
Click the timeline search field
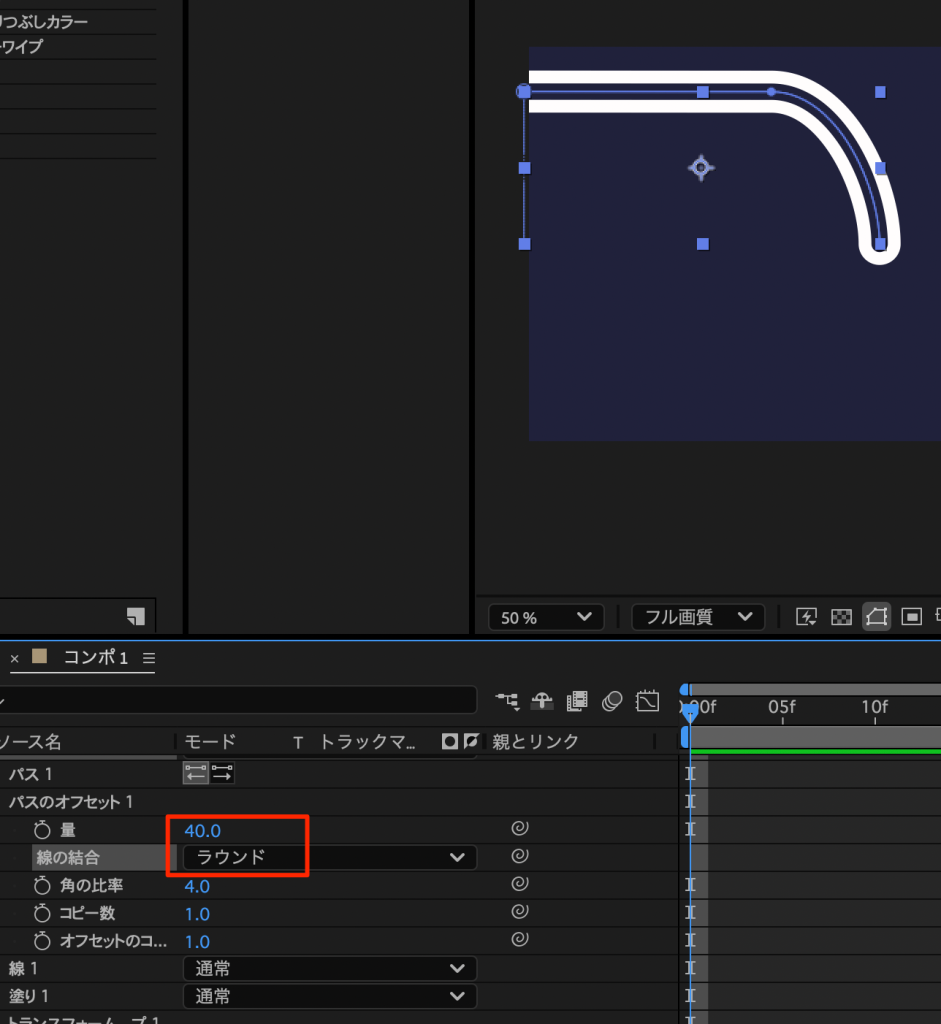coord(240,700)
